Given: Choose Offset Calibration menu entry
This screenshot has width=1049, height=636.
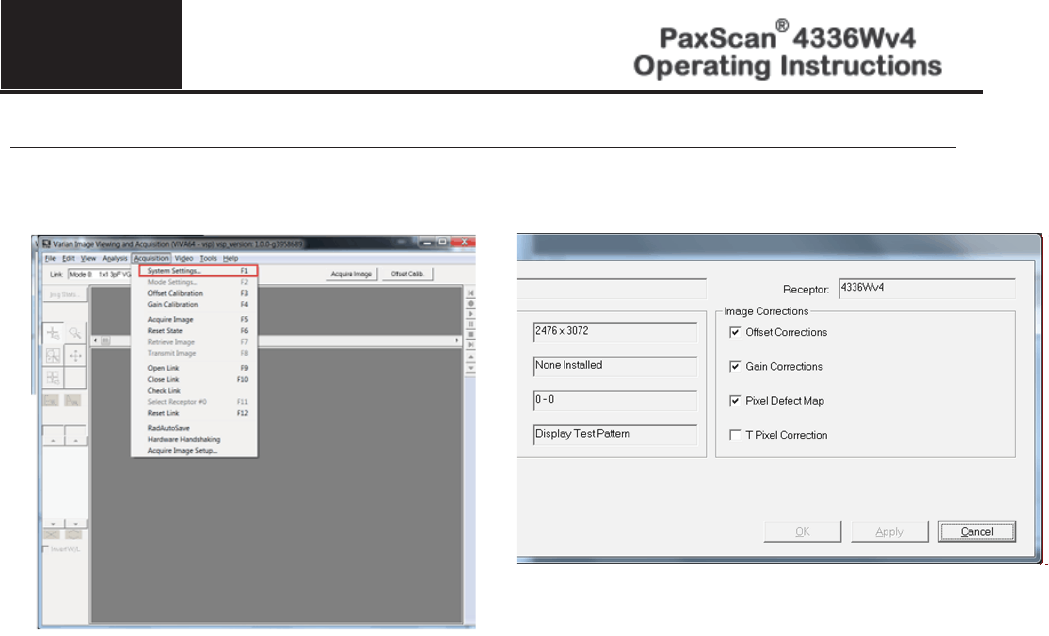Looking at the screenshot, I should [x=195, y=294].
